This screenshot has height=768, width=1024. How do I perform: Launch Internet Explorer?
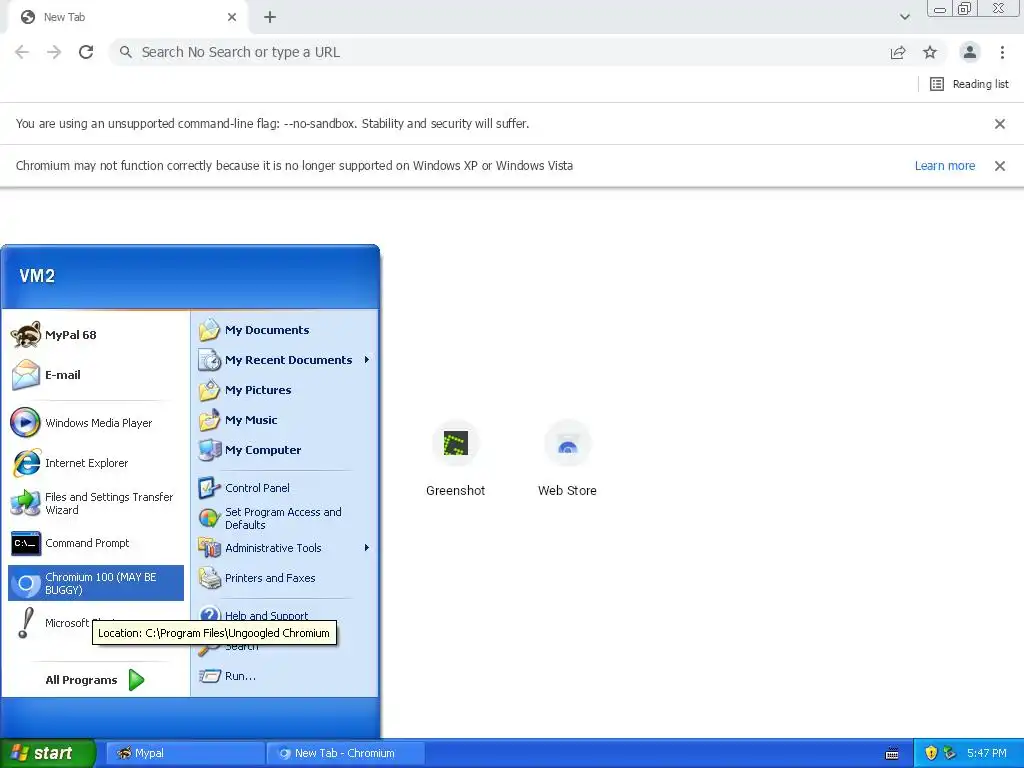pyautogui.click(x=96, y=463)
